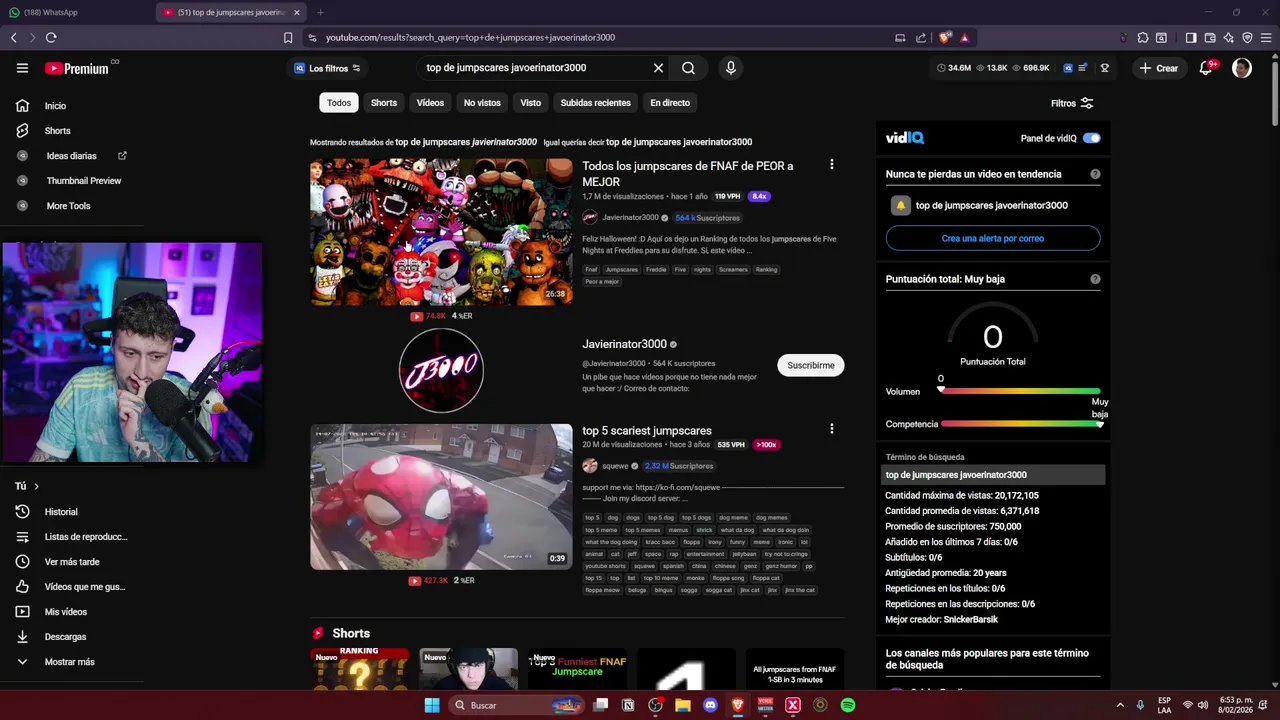Open options for top 5 scariest jumpscares

point(831,429)
